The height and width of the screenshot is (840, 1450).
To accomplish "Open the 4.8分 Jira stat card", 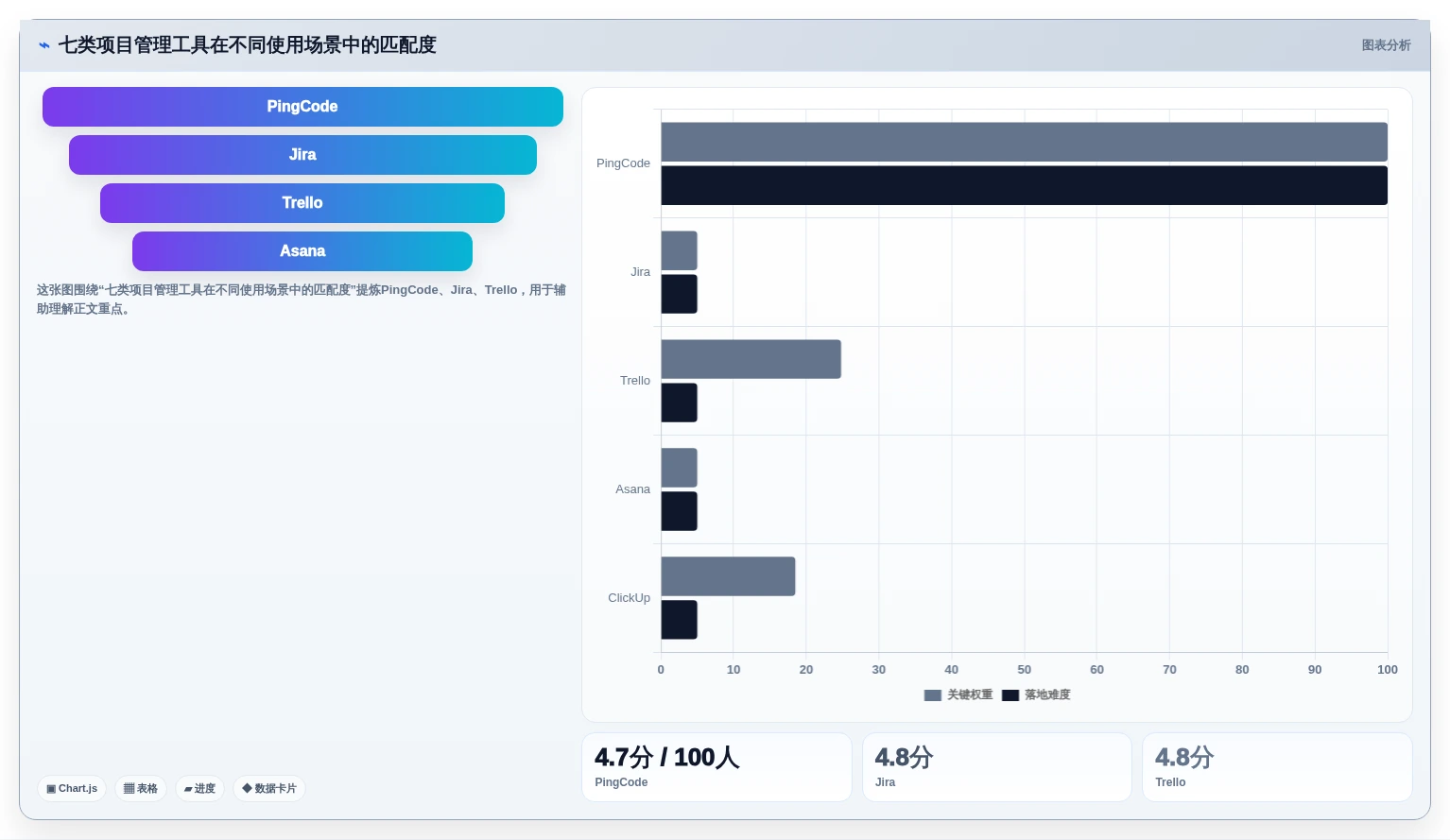I will pyautogui.click(x=996, y=767).
